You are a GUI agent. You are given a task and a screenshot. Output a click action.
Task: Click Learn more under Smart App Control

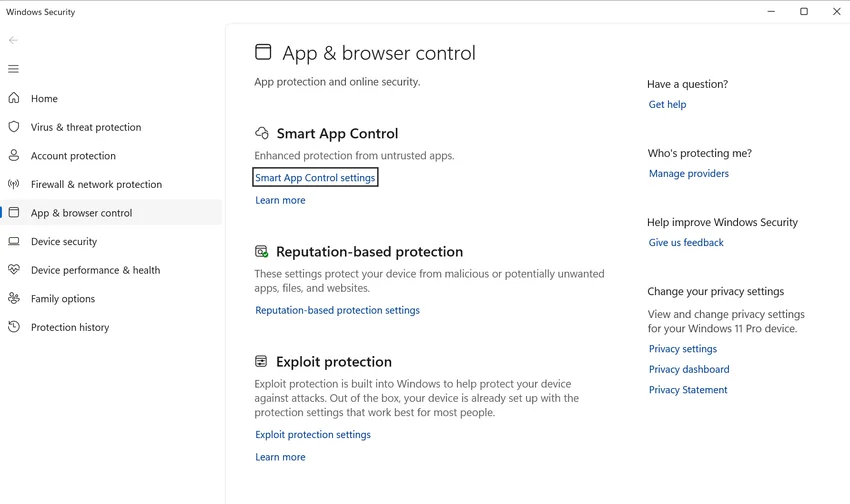(280, 200)
